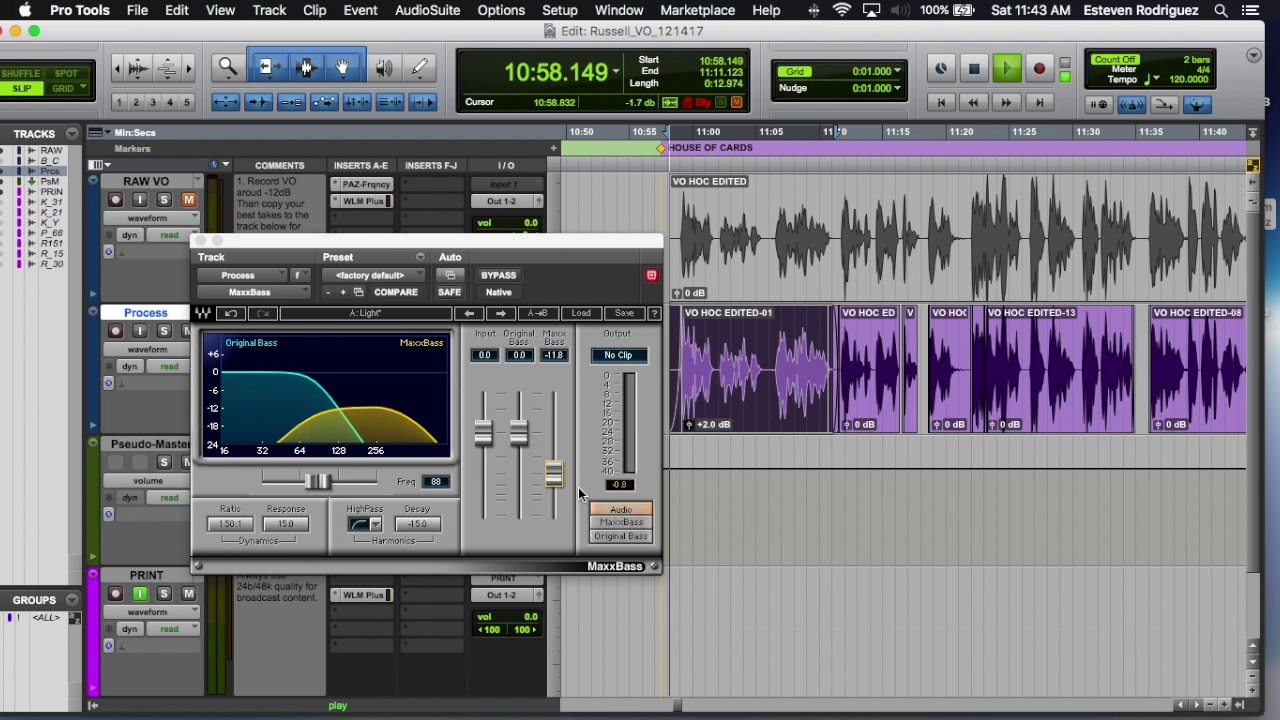This screenshot has height=720, width=1280.
Task: Open the Process track selector dropdown
Action: tap(240, 275)
